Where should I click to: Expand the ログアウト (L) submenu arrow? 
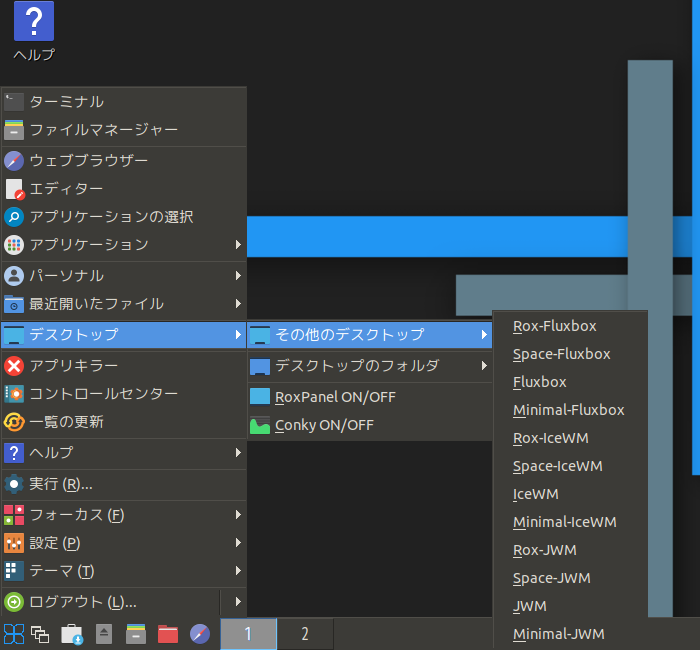click(x=238, y=602)
